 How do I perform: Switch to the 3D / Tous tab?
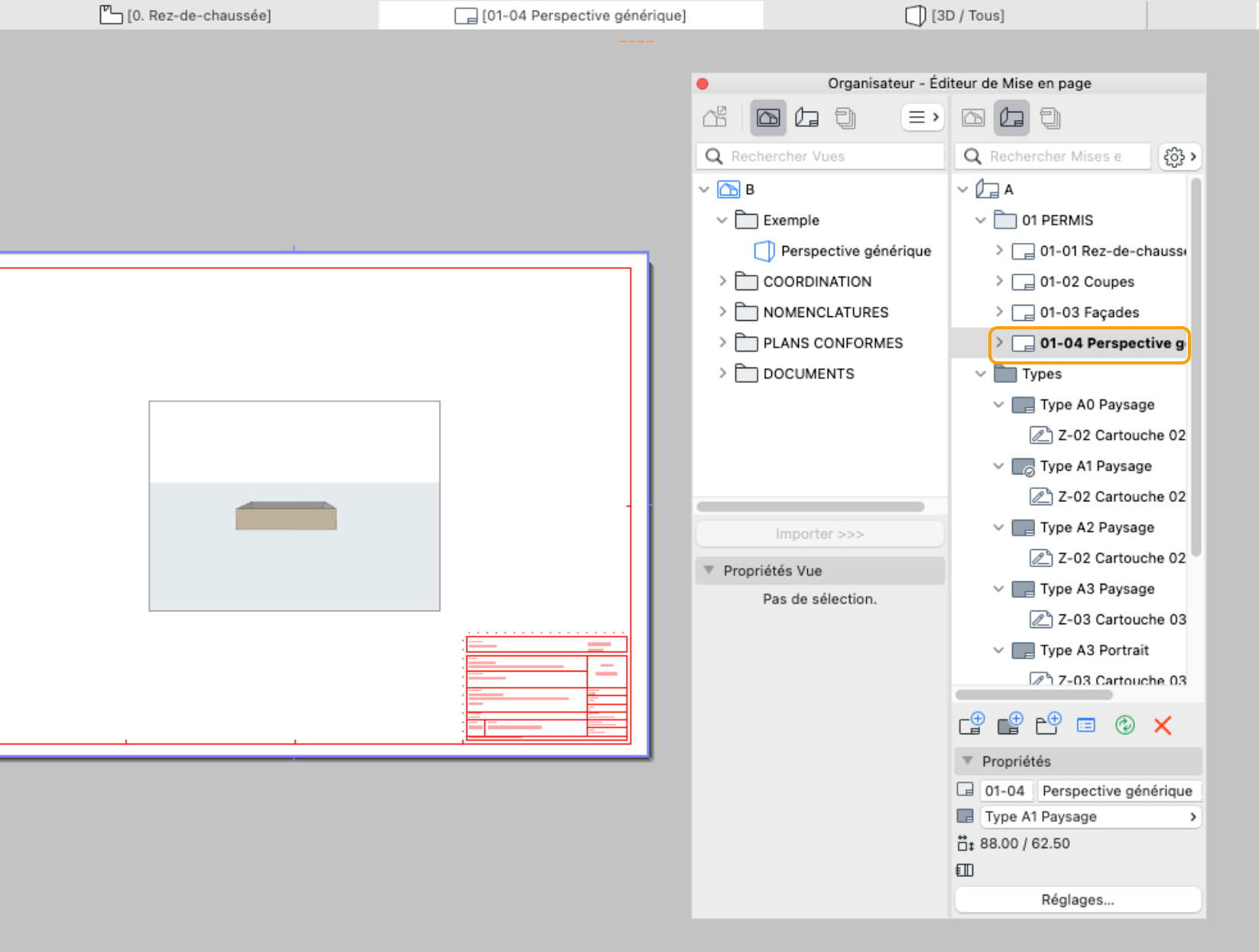955,15
